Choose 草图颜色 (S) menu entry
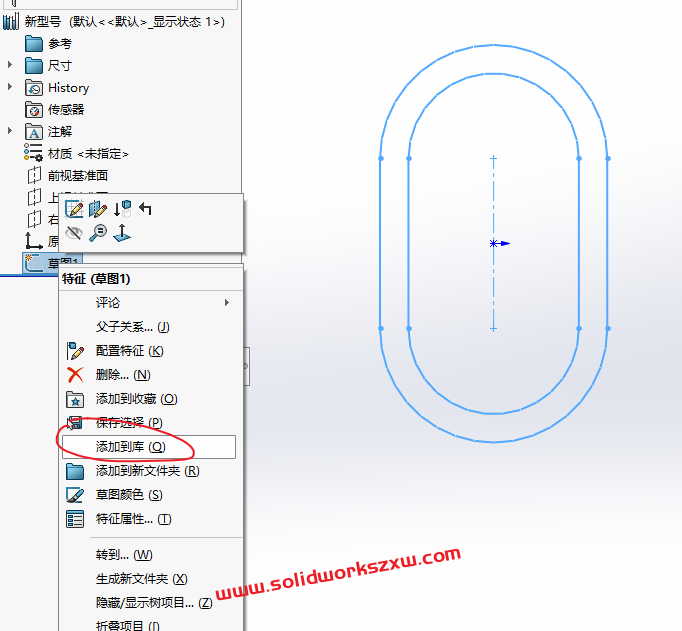Viewport: 682px width, 631px height. (x=149, y=495)
